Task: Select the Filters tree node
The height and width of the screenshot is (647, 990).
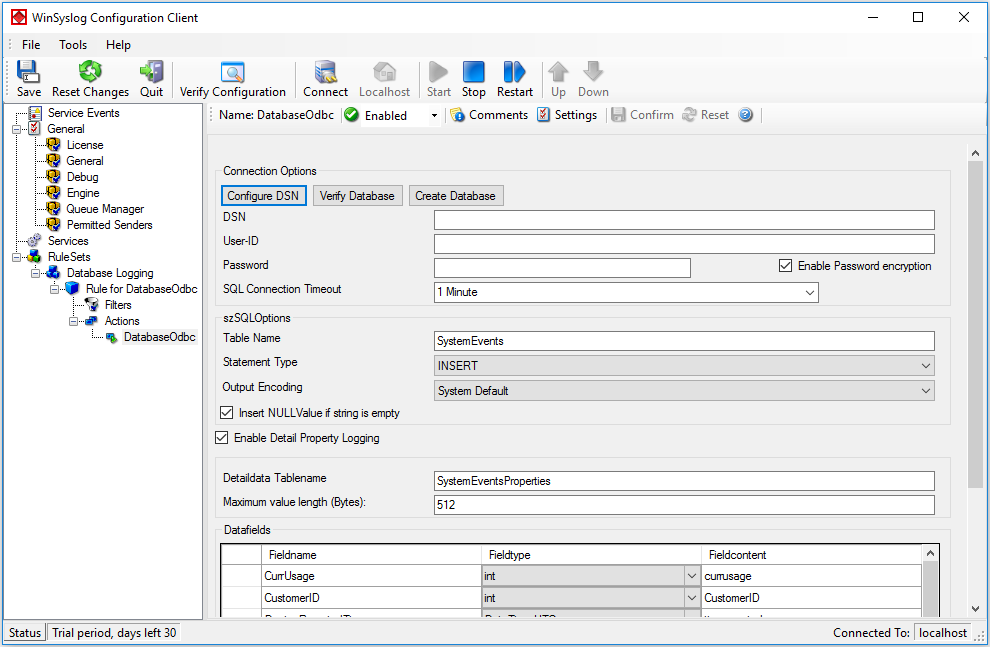Action: (x=118, y=305)
